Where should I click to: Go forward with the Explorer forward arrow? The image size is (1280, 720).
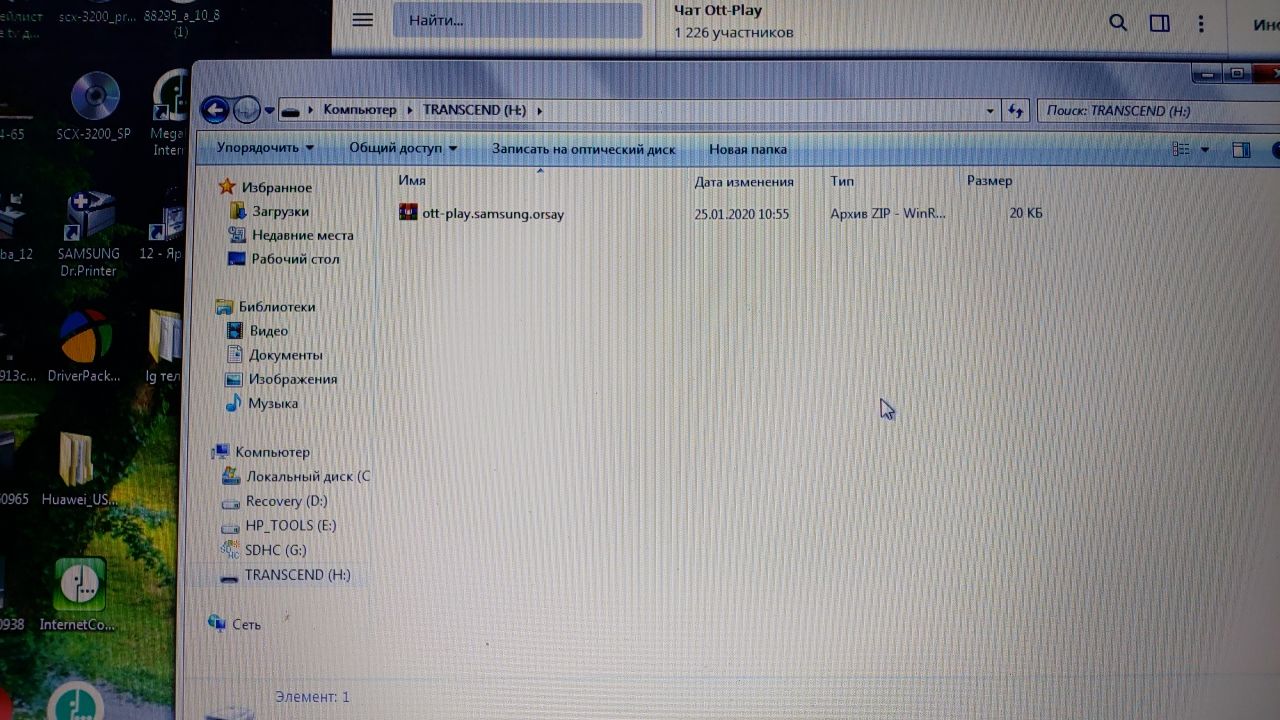[x=246, y=110]
